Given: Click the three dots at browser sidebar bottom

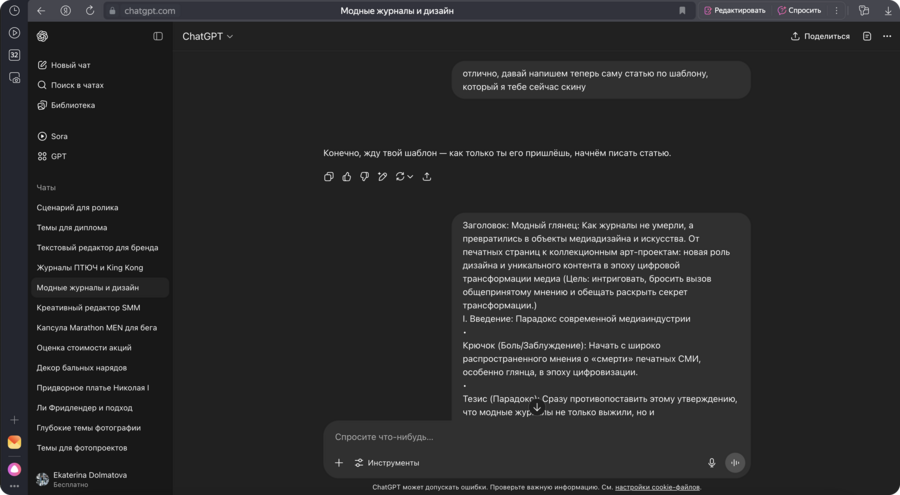Looking at the screenshot, I should click(x=14, y=486).
